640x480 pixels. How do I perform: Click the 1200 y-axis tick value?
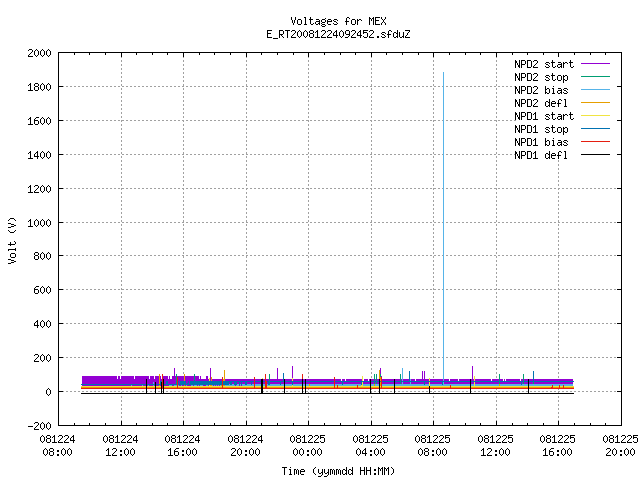[x=39, y=189]
